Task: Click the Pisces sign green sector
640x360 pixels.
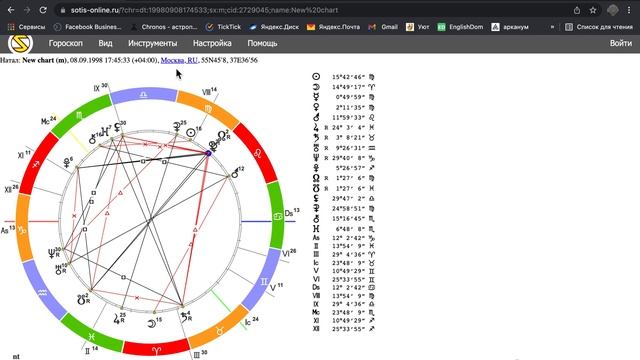Action: [x=91, y=336]
